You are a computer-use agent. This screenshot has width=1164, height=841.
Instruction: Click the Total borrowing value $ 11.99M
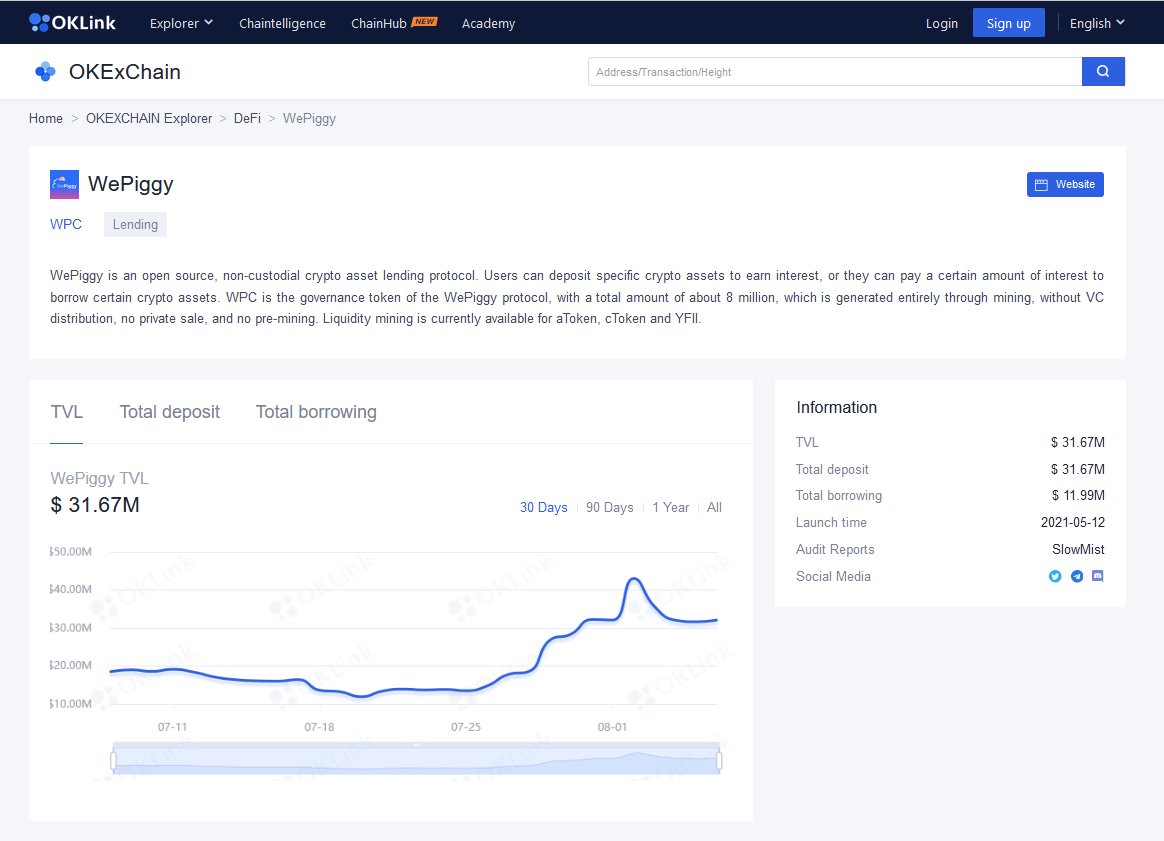1078,495
